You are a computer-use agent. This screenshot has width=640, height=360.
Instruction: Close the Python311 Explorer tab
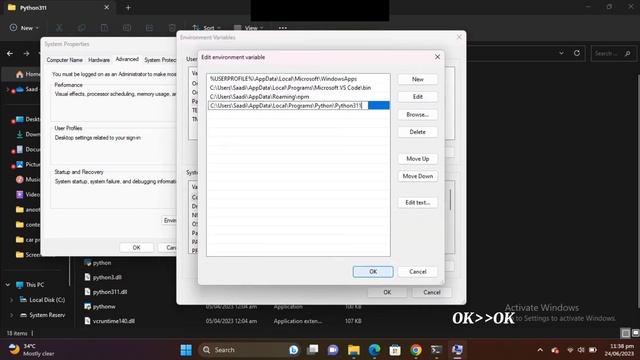coord(107,7)
